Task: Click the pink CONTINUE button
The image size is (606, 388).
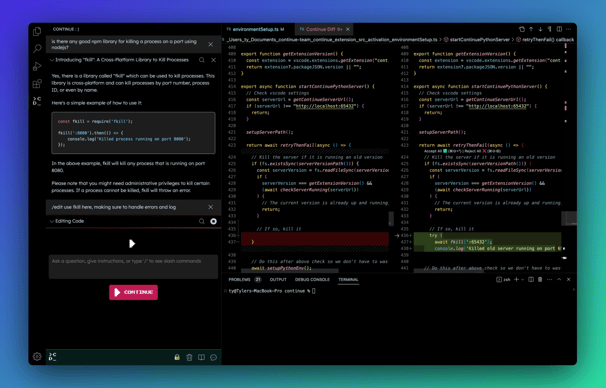Action: click(x=133, y=292)
